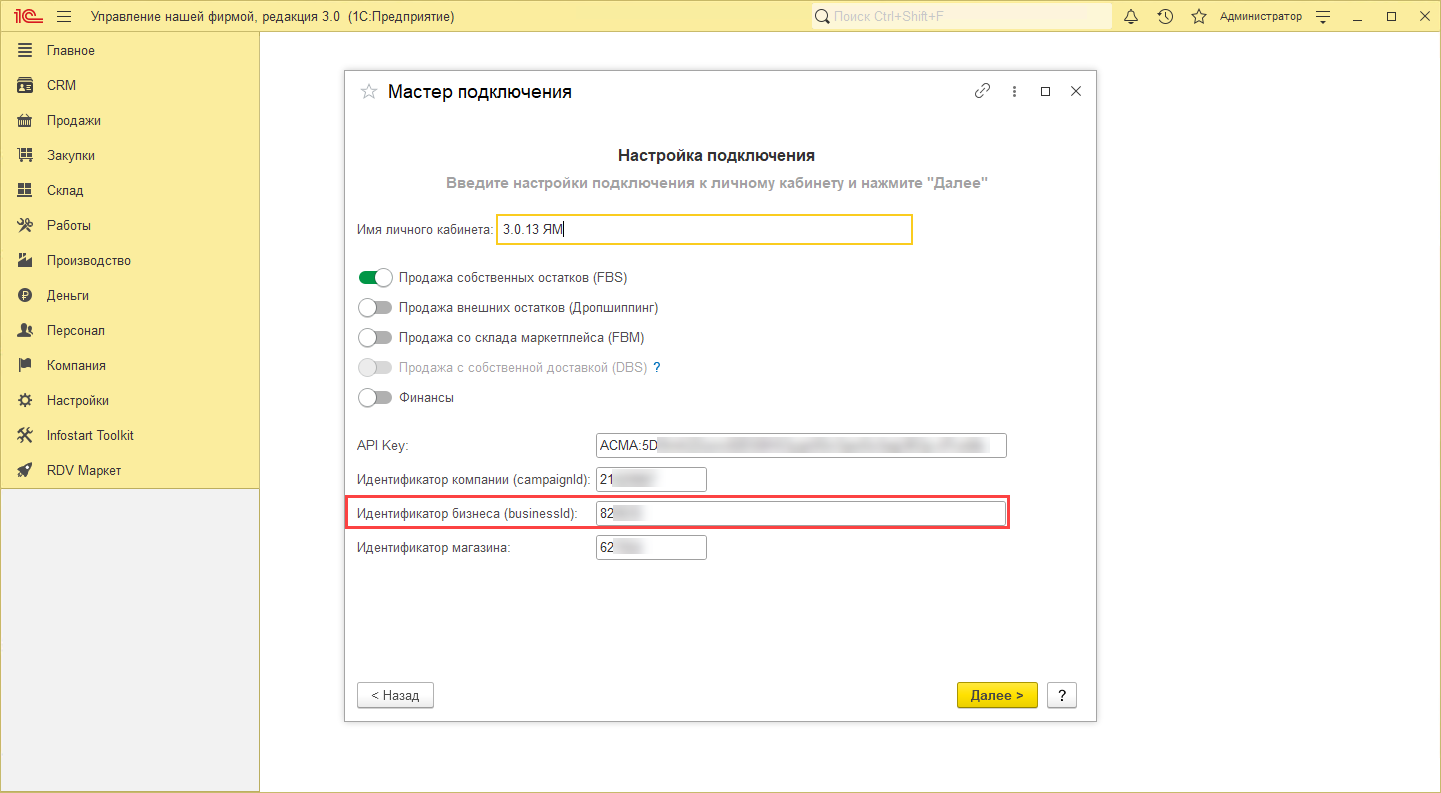Click the Производство factory icon
This screenshot has width=1441, height=793.
click(x=26, y=260)
